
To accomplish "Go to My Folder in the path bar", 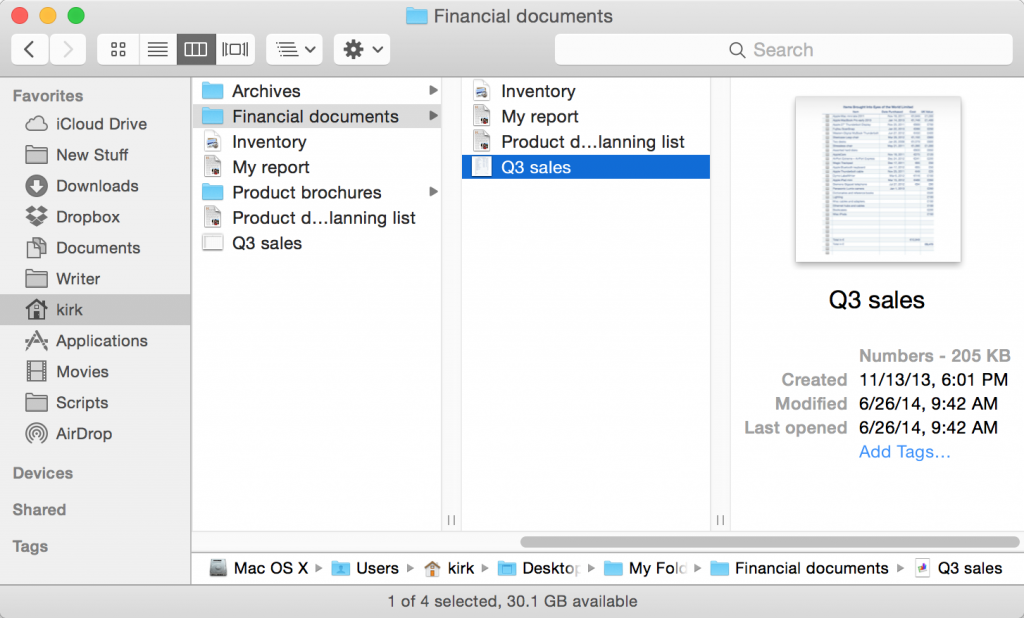I will pyautogui.click(x=645, y=568).
